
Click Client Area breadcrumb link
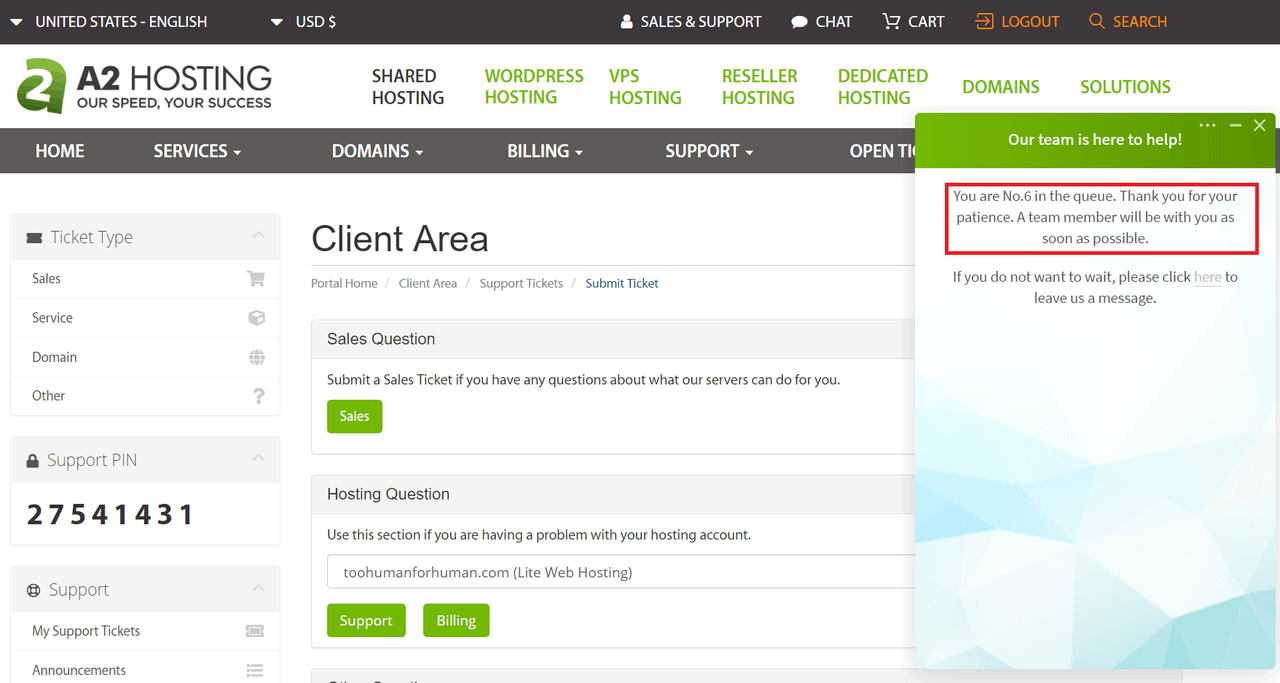pos(428,283)
